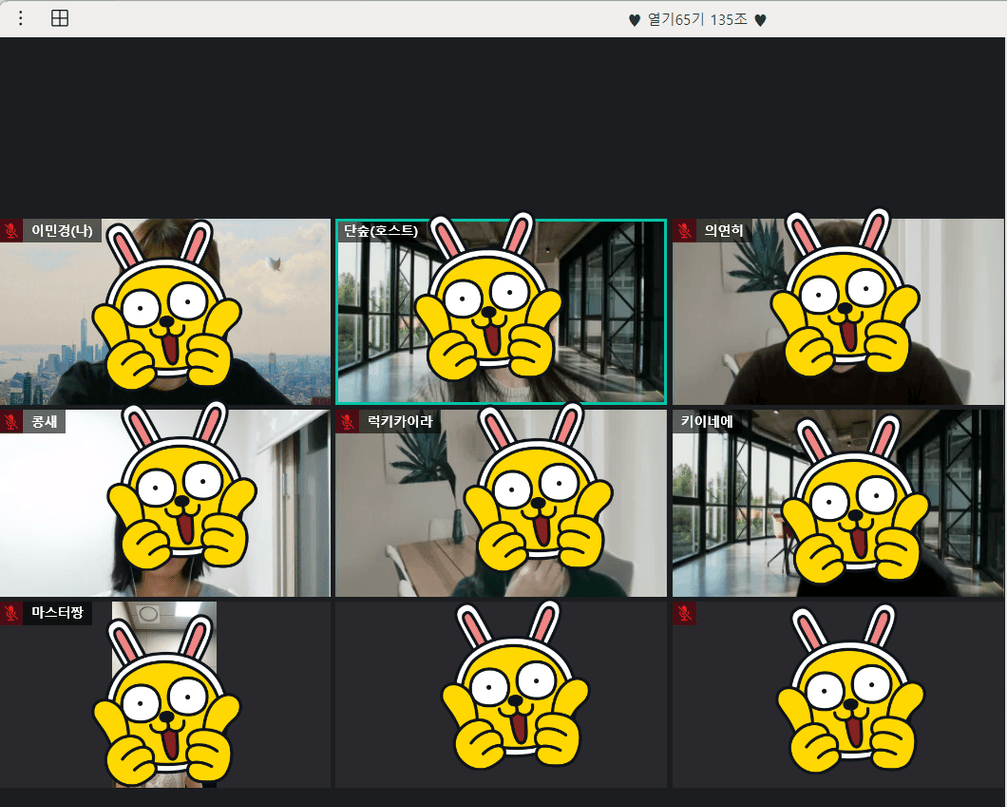Image resolution: width=1007 pixels, height=807 pixels.
Task: Click the 럭키카이라 name label
Action: click(400, 422)
